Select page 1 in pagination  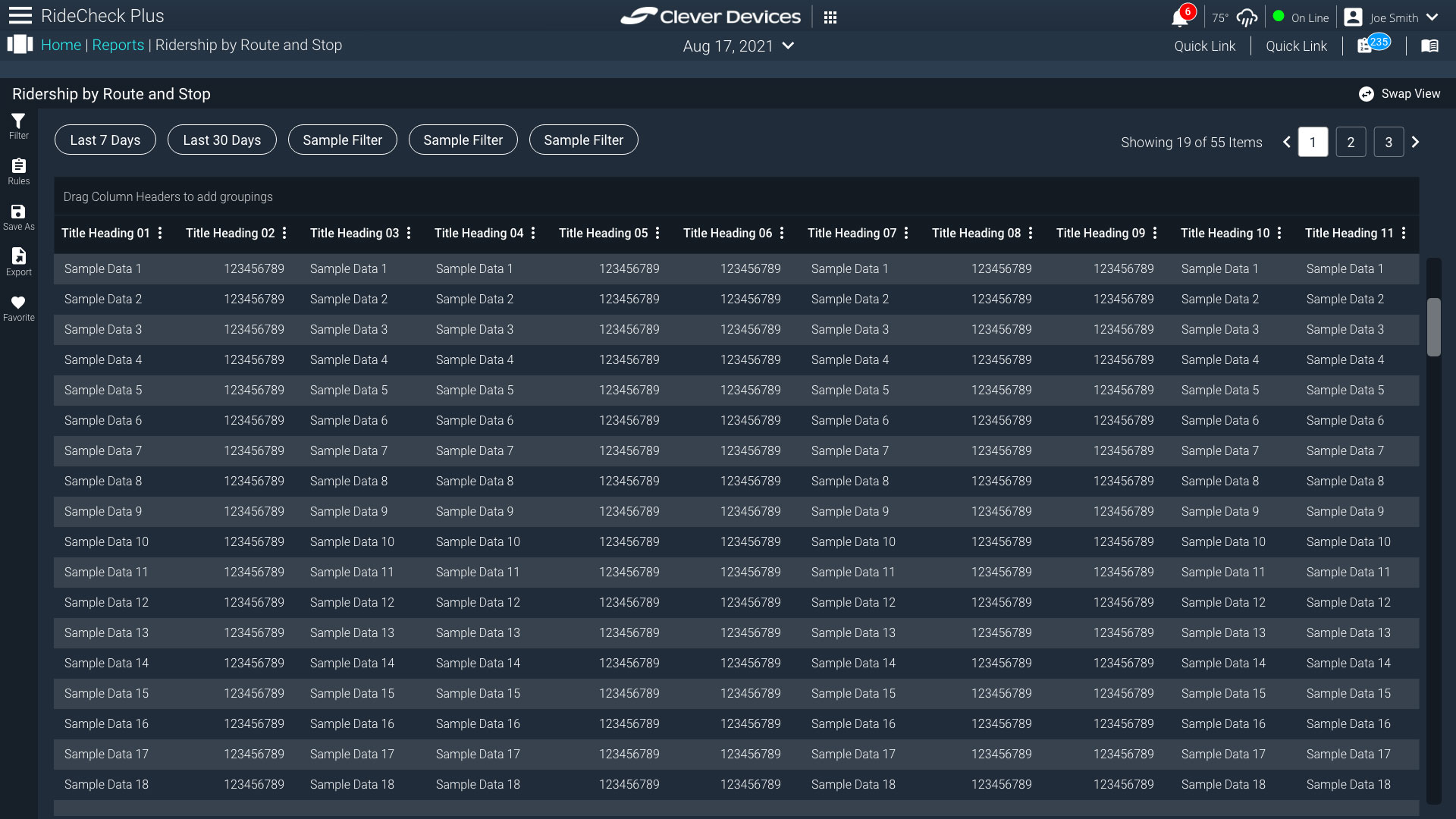coord(1313,142)
